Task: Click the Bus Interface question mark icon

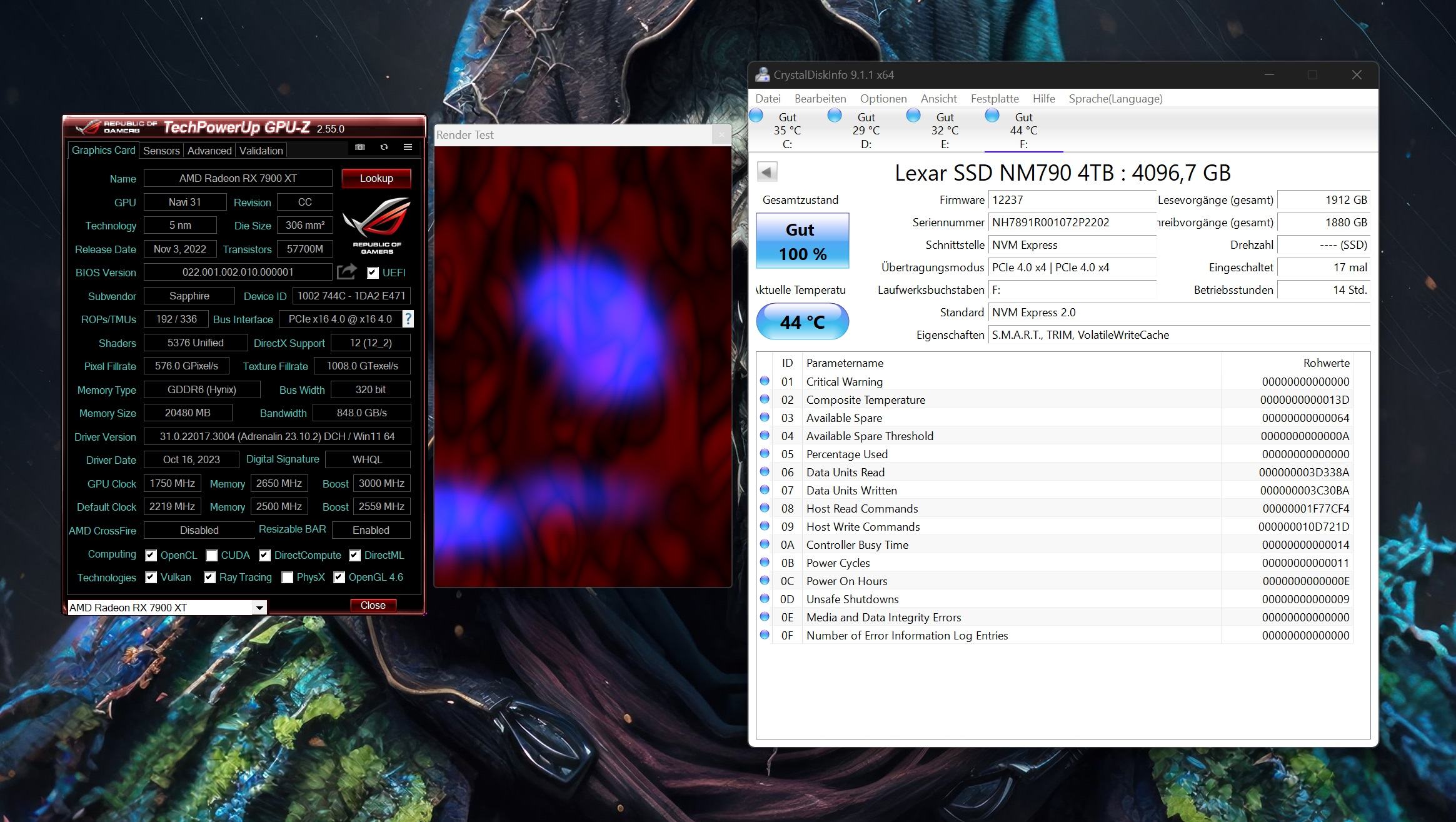Action: 408,319
